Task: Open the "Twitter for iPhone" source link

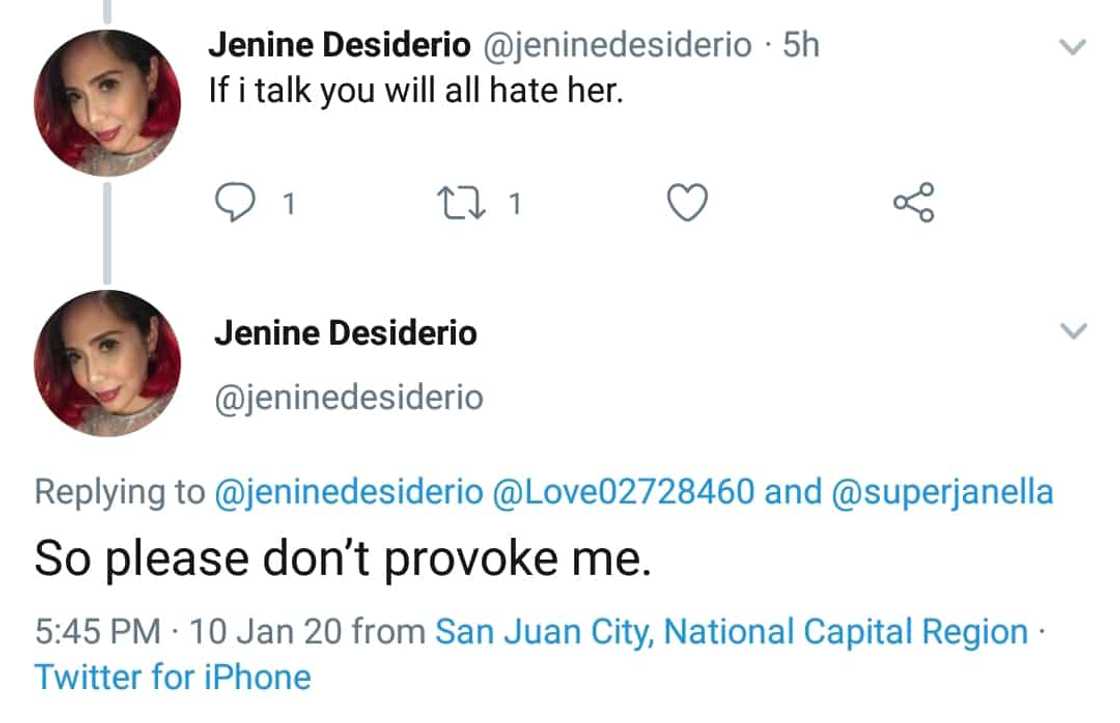Action: click(173, 677)
